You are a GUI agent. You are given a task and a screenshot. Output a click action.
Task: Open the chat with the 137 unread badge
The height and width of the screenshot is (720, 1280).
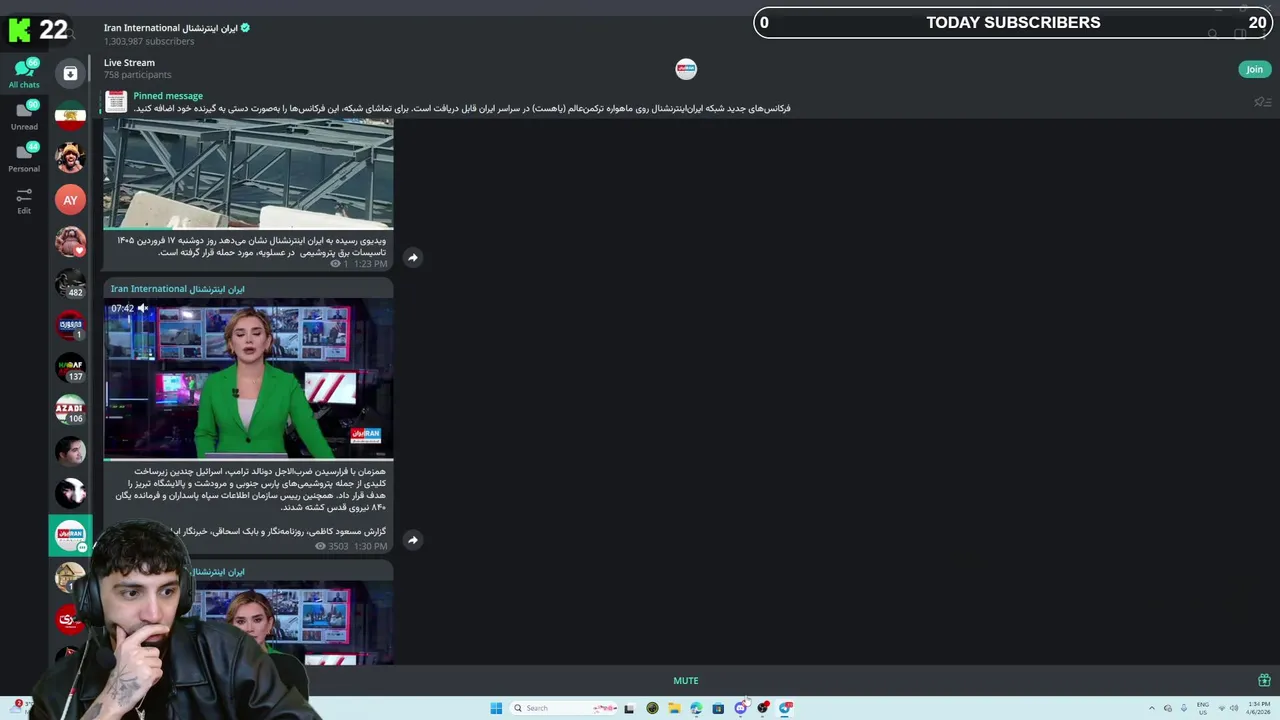tap(70, 368)
